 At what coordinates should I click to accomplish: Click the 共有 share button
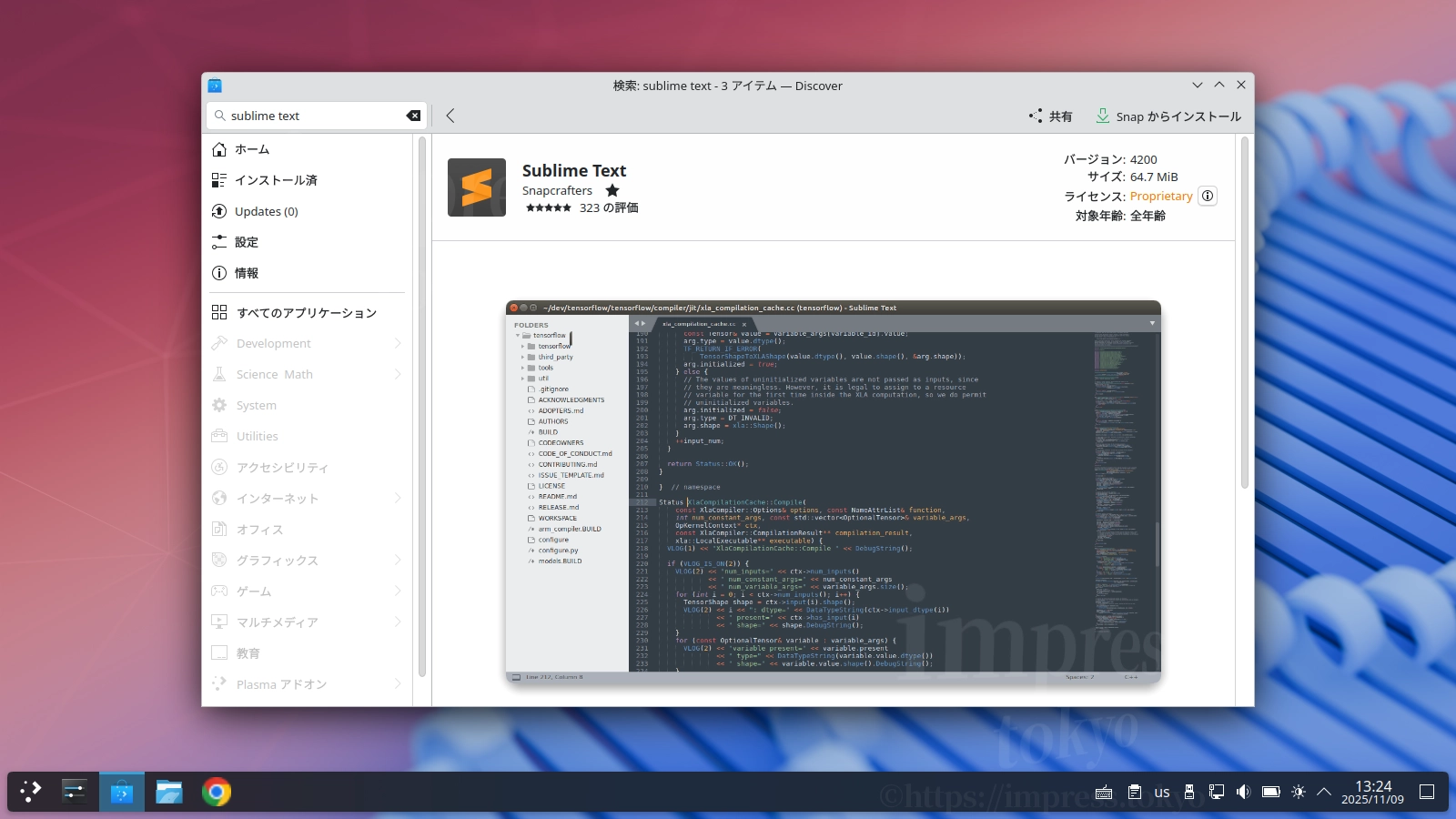click(x=1050, y=116)
